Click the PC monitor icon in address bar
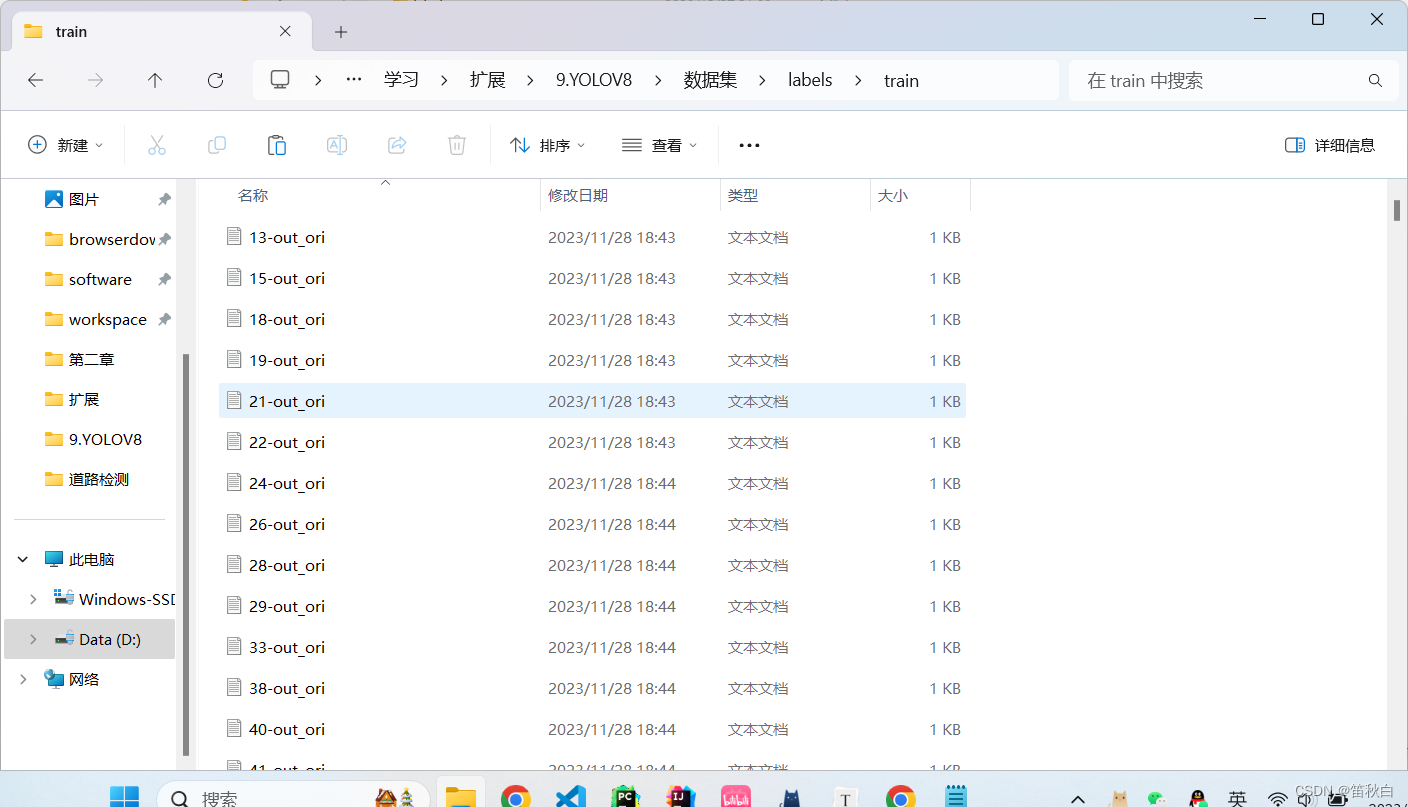This screenshot has width=1408, height=807. [x=280, y=80]
